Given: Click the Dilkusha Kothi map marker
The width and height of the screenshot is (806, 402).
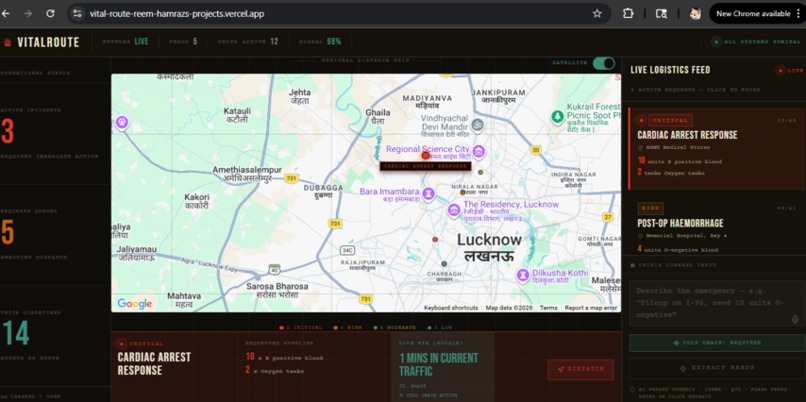Looking at the screenshot, I should (523, 275).
